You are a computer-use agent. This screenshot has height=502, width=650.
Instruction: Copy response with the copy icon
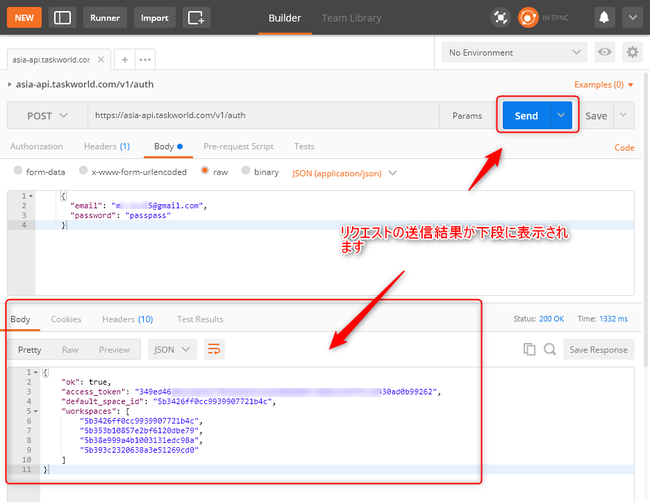529,349
